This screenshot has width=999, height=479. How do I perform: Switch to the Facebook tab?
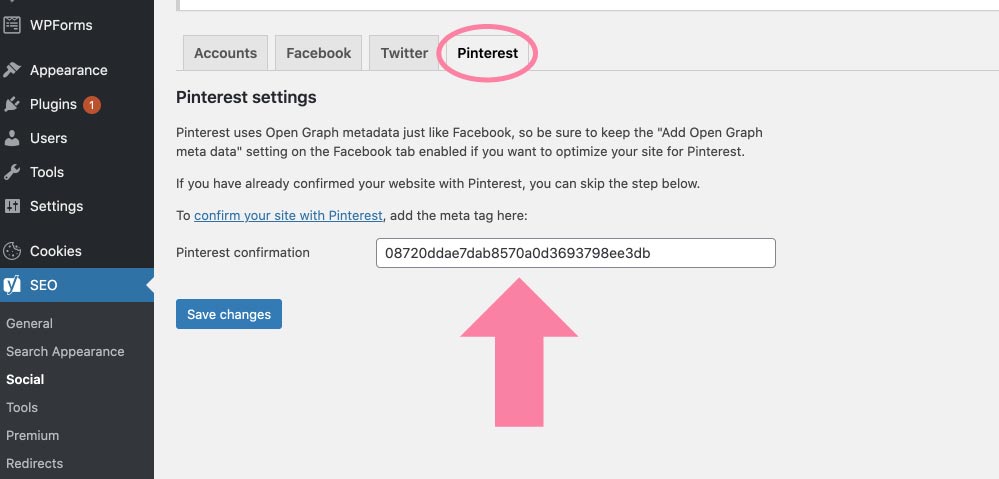click(319, 53)
